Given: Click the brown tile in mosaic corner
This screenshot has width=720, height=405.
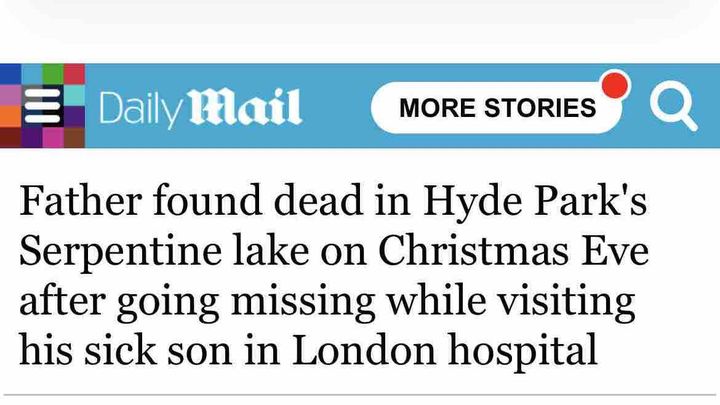Looking at the screenshot, I should click(x=74, y=138).
